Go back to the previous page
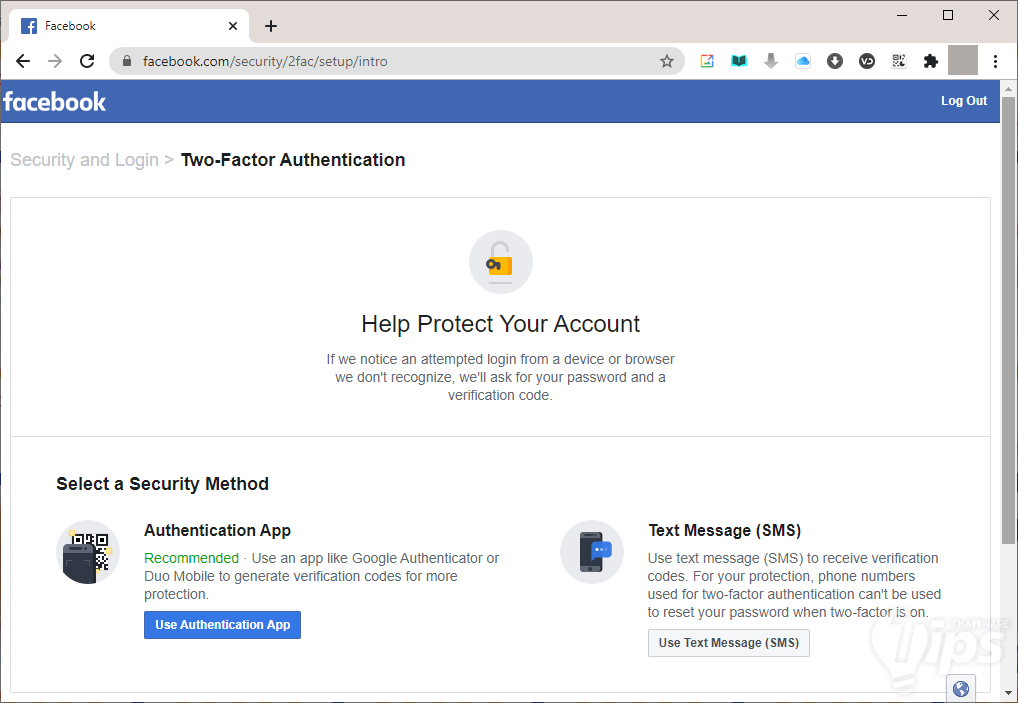1018x703 pixels. point(23,61)
